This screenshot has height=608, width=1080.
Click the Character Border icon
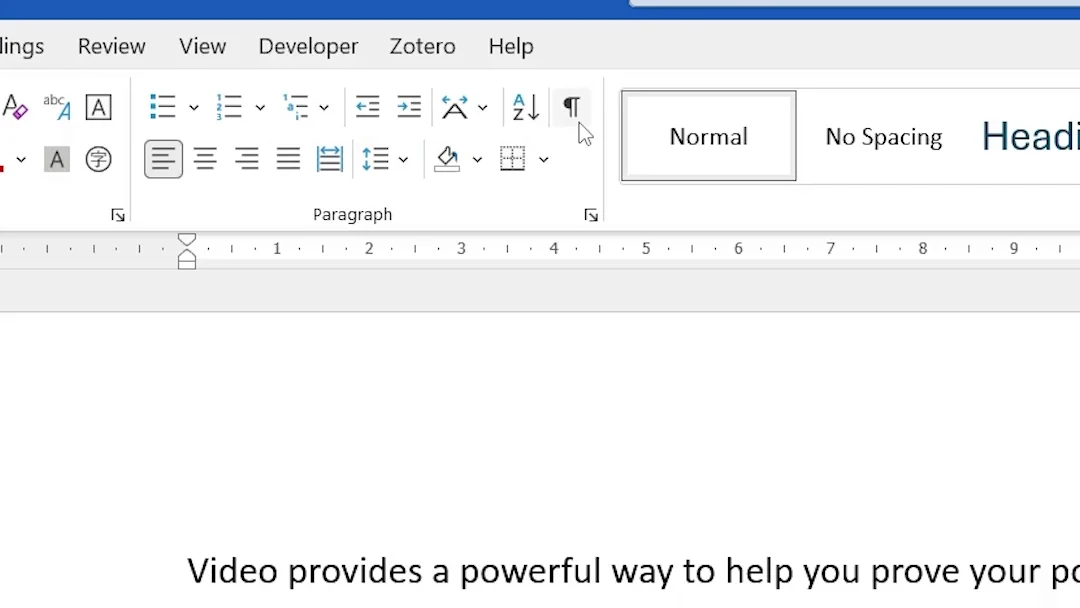pos(98,107)
